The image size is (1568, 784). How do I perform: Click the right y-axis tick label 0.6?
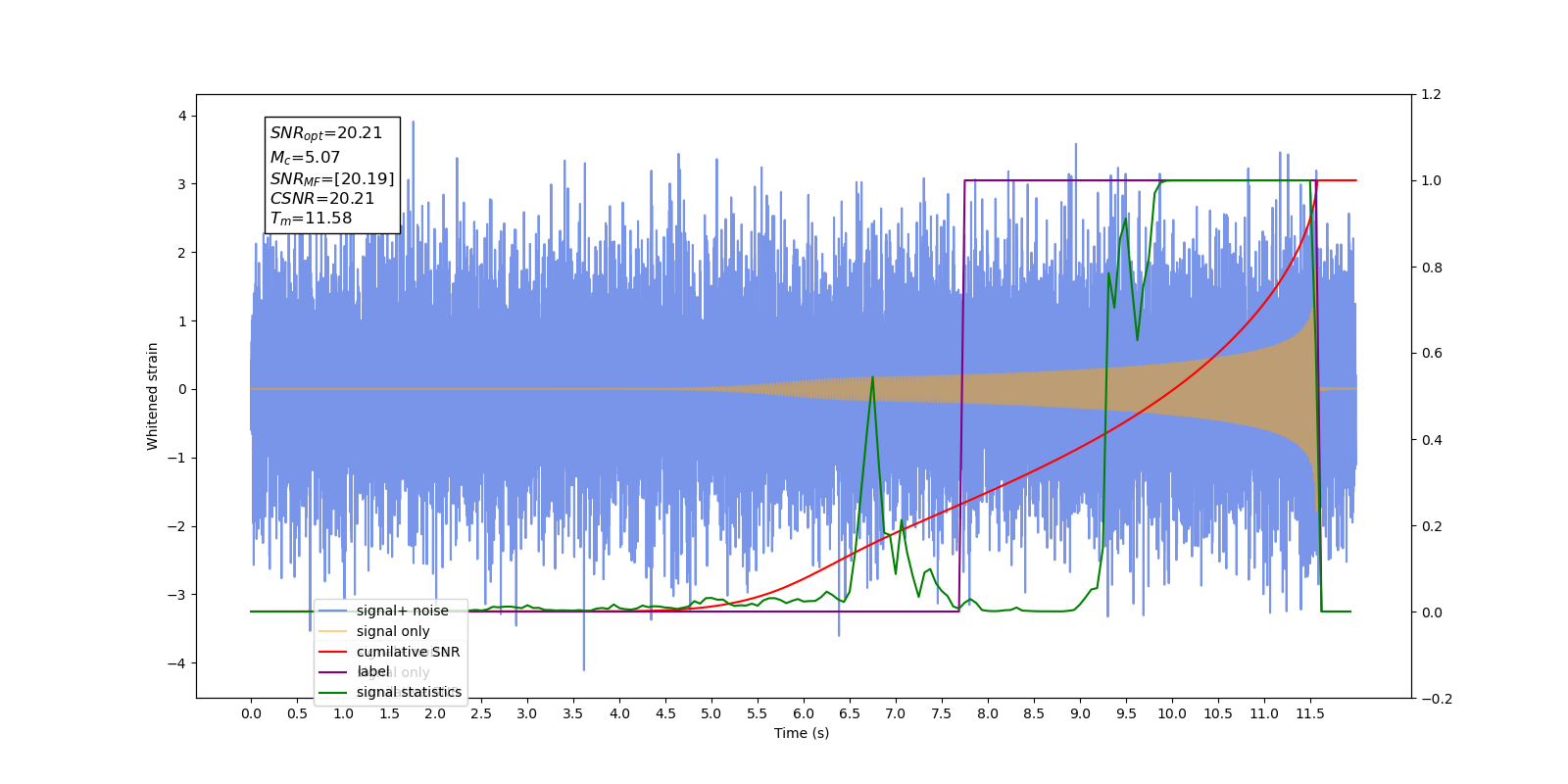(x=1432, y=354)
